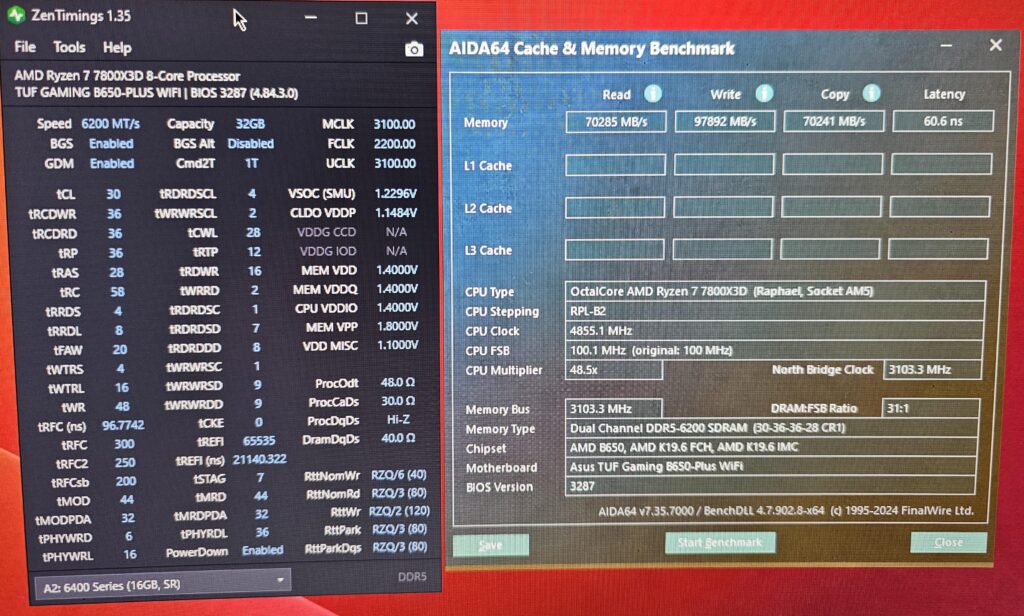Image resolution: width=1024 pixels, height=616 pixels.
Task: Open the Tools menu in ZenTimings
Action: pos(68,46)
